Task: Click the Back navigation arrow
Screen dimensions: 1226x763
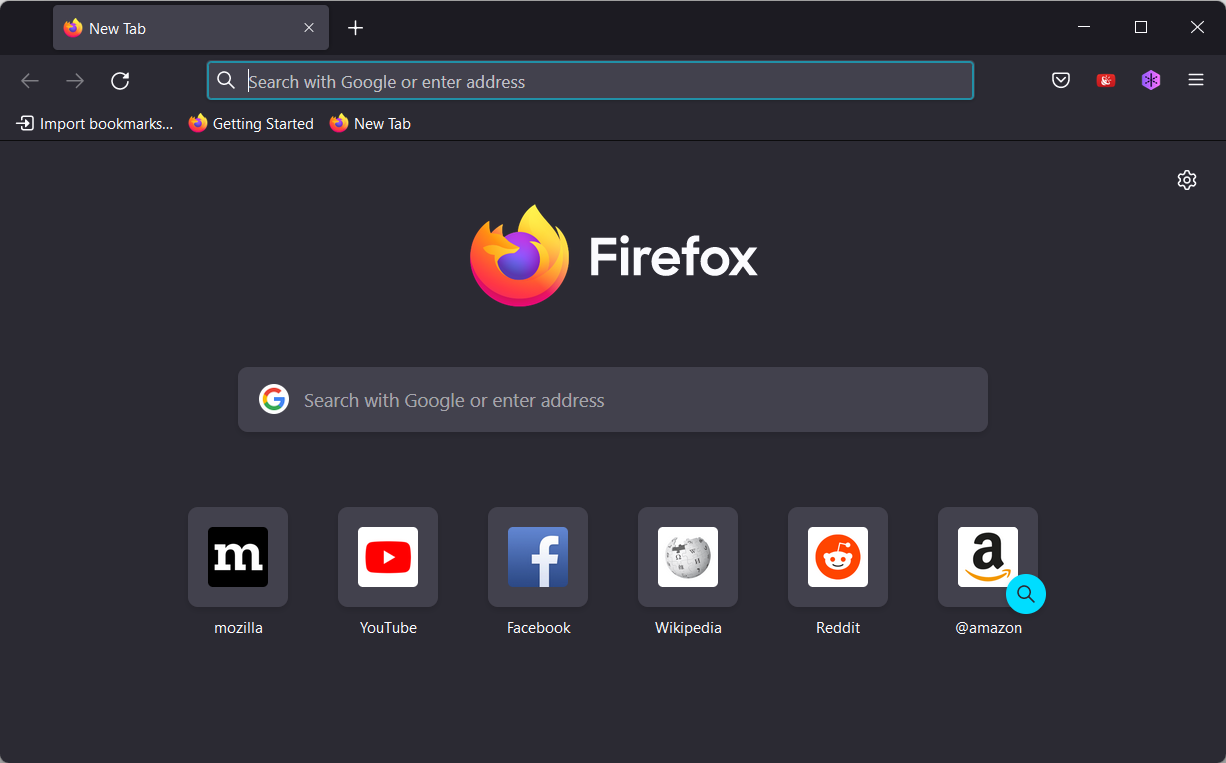Action: [x=30, y=81]
